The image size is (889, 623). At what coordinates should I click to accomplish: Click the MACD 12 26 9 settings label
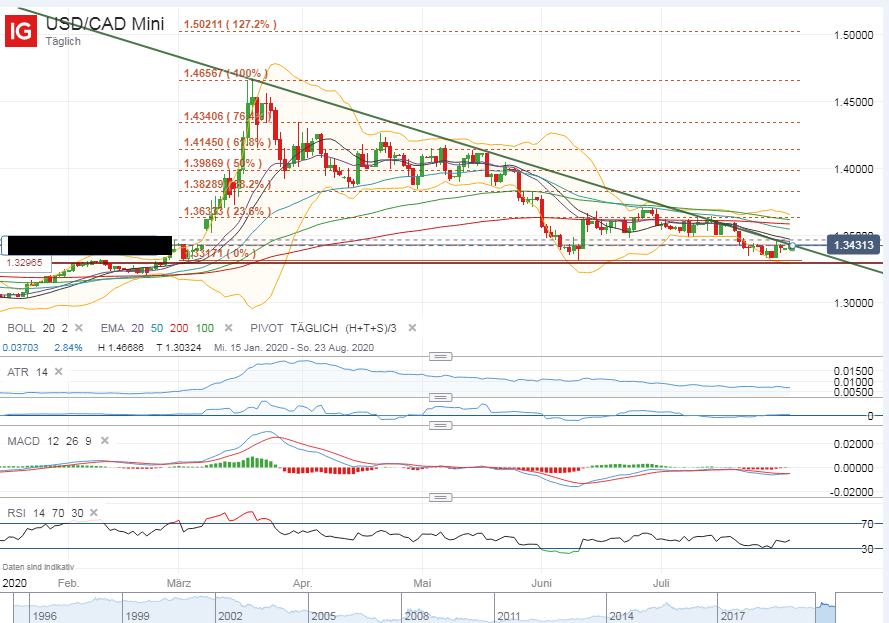50,441
